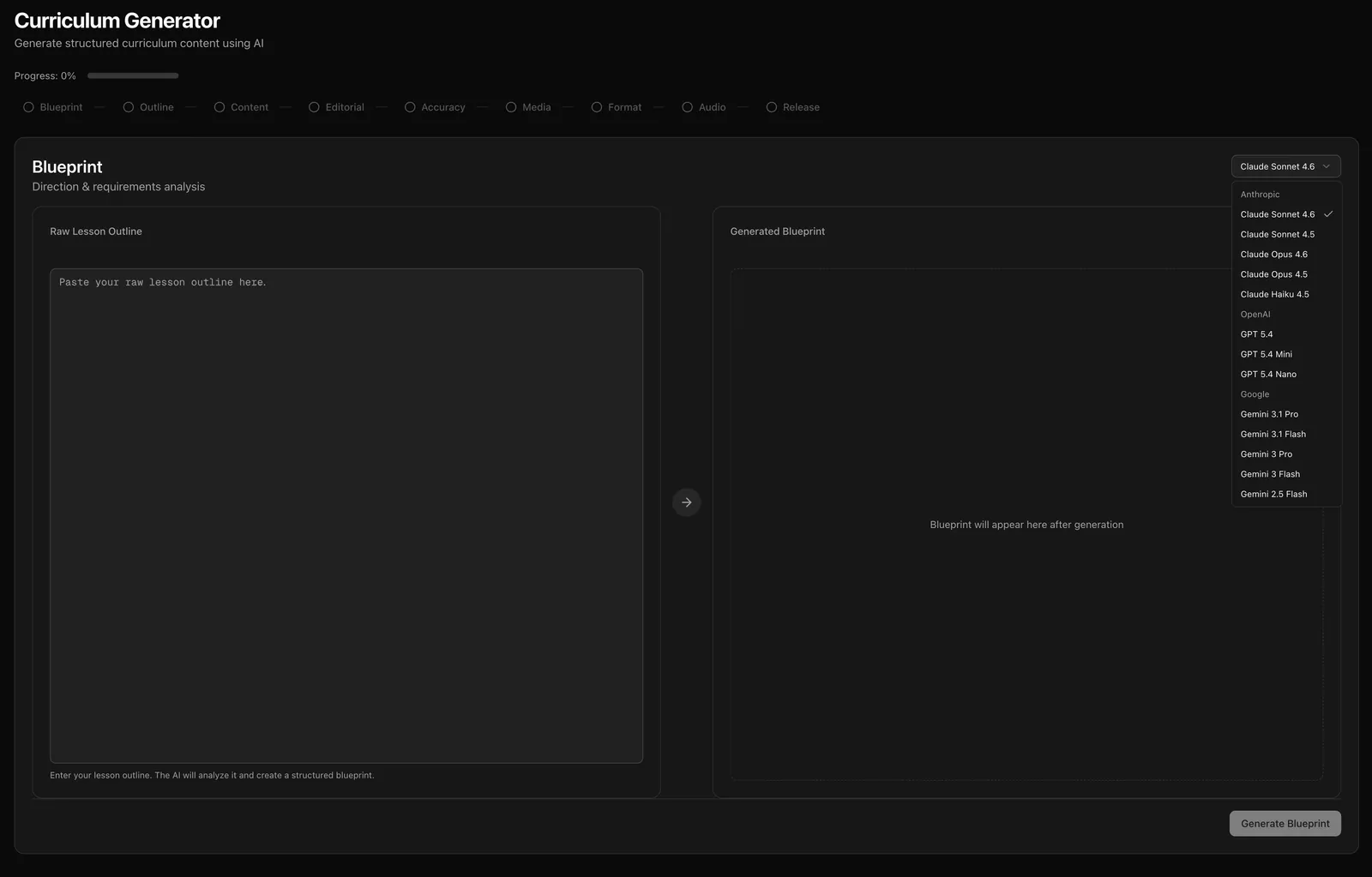Choose Claude Sonnet 4.5 from the list
Image resolution: width=1372 pixels, height=877 pixels.
[1286, 234]
